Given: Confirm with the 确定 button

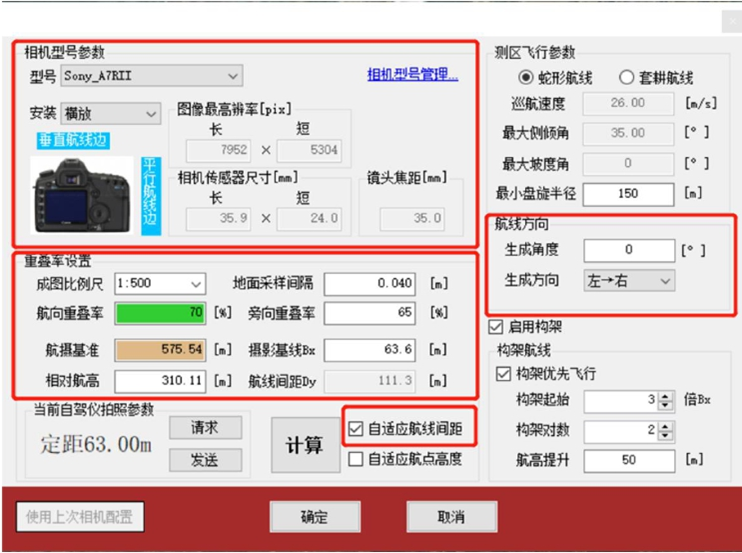Looking at the screenshot, I should pos(315,517).
